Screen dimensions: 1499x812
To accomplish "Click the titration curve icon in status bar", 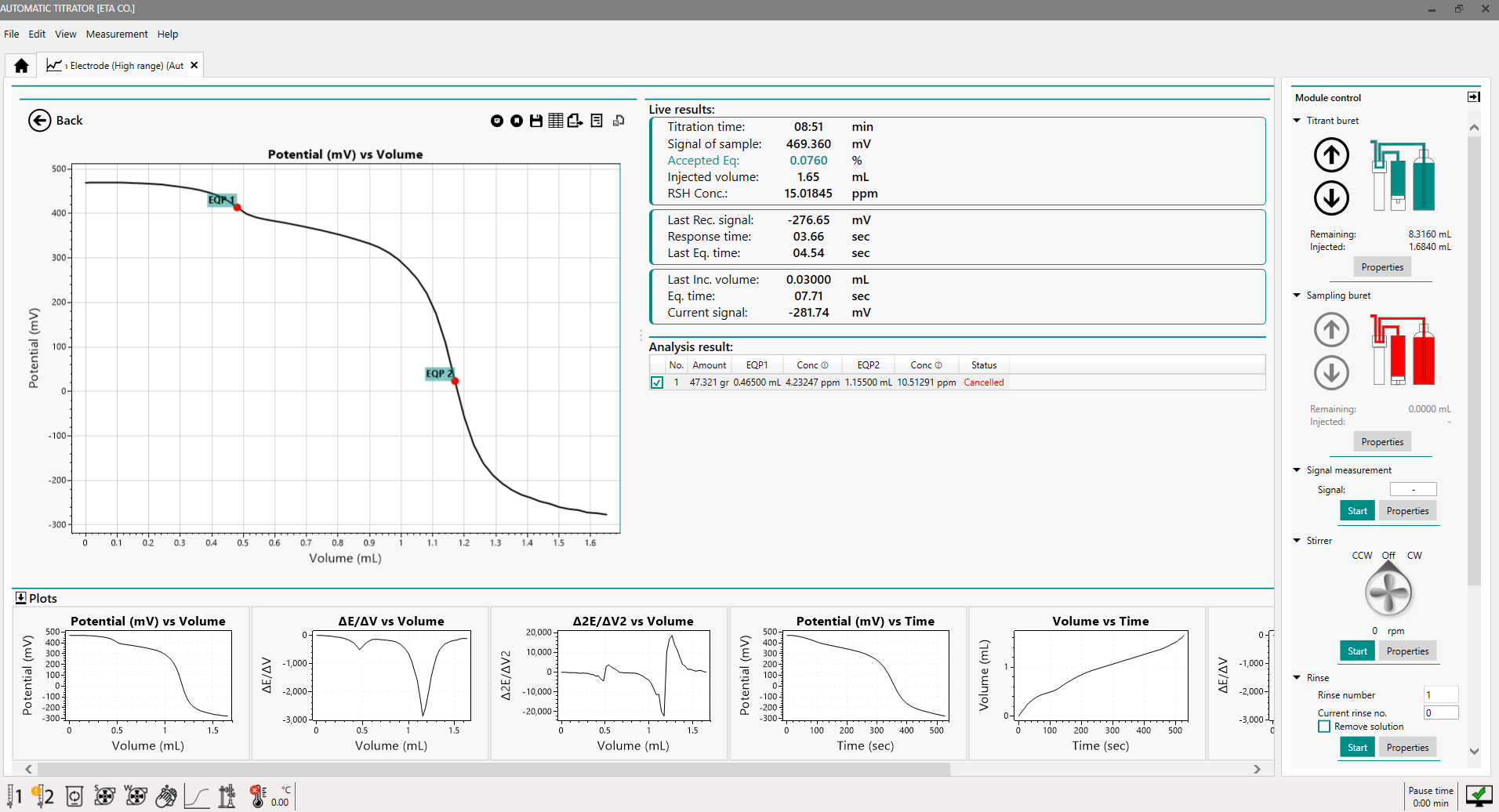I will (197, 796).
